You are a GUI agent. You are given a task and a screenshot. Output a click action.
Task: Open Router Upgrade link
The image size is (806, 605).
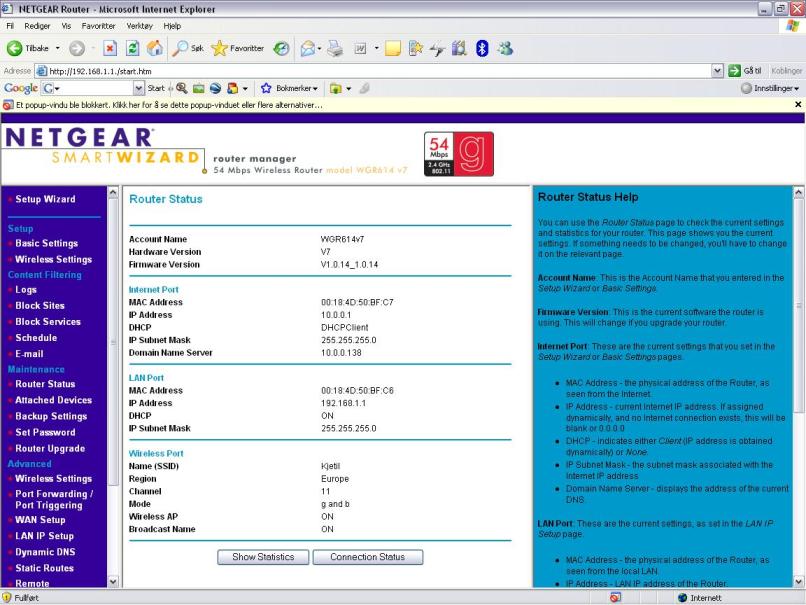[50, 448]
